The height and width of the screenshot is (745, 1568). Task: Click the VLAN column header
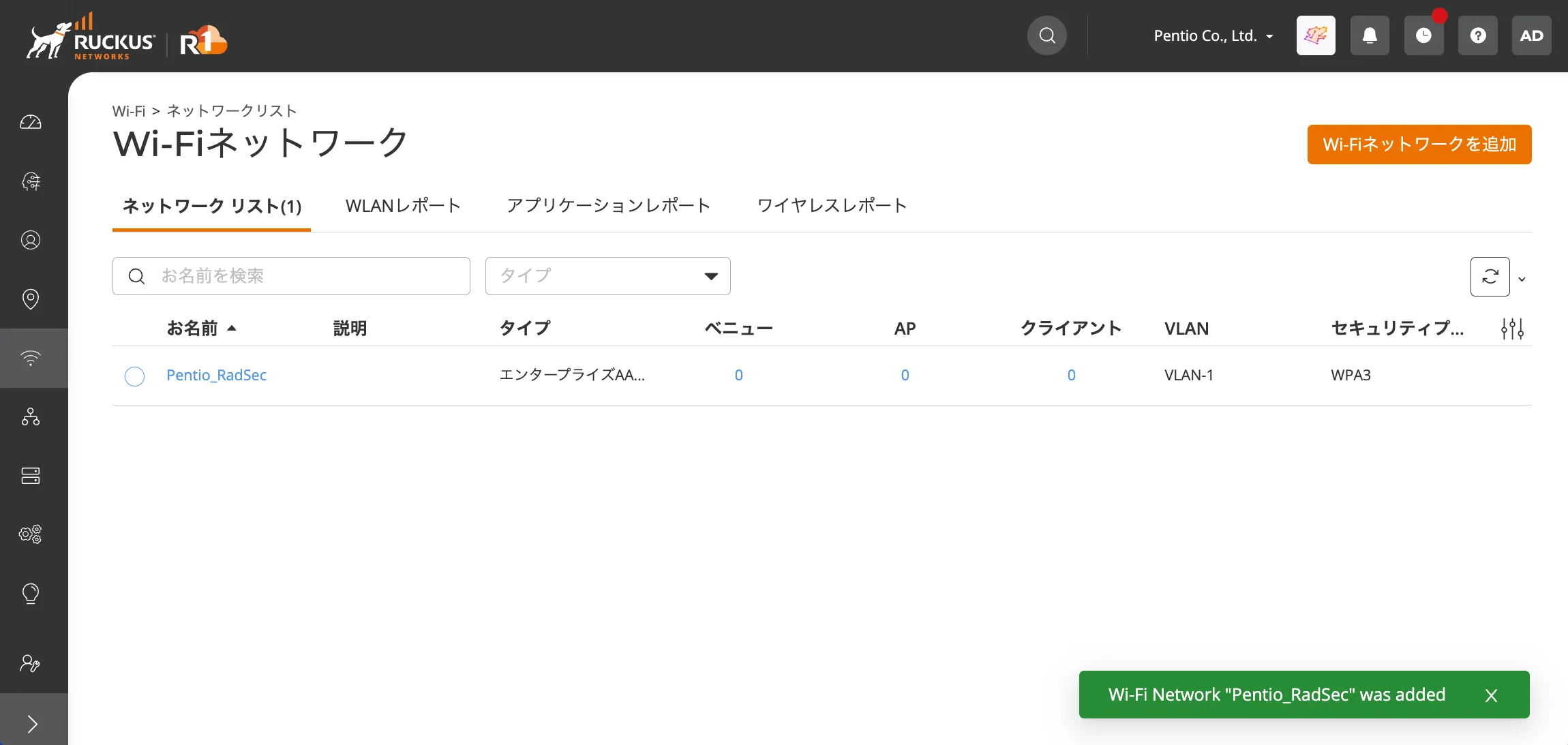tap(1186, 329)
